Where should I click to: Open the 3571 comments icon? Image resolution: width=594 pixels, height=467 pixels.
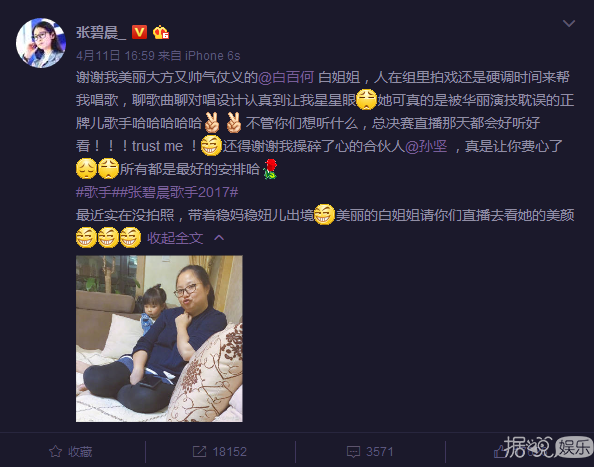tap(353, 451)
